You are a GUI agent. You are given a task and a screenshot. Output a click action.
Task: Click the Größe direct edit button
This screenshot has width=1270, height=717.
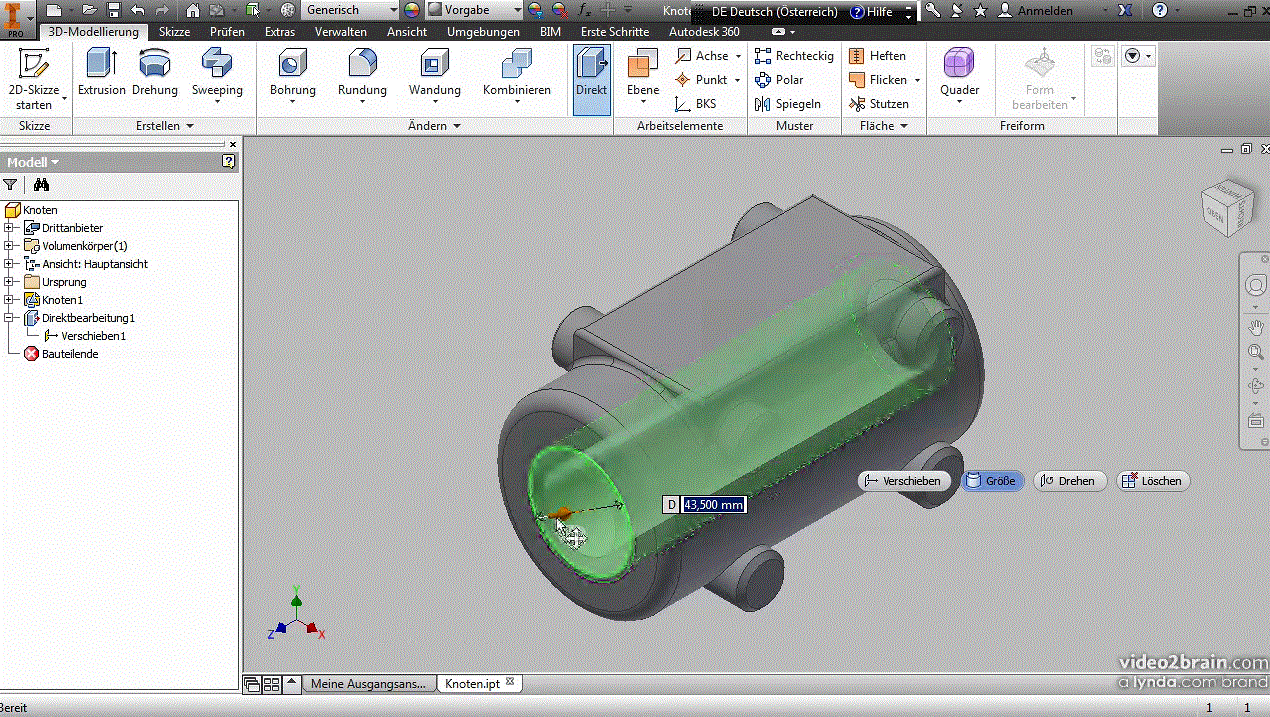pyautogui.click(x=993, y=481)
